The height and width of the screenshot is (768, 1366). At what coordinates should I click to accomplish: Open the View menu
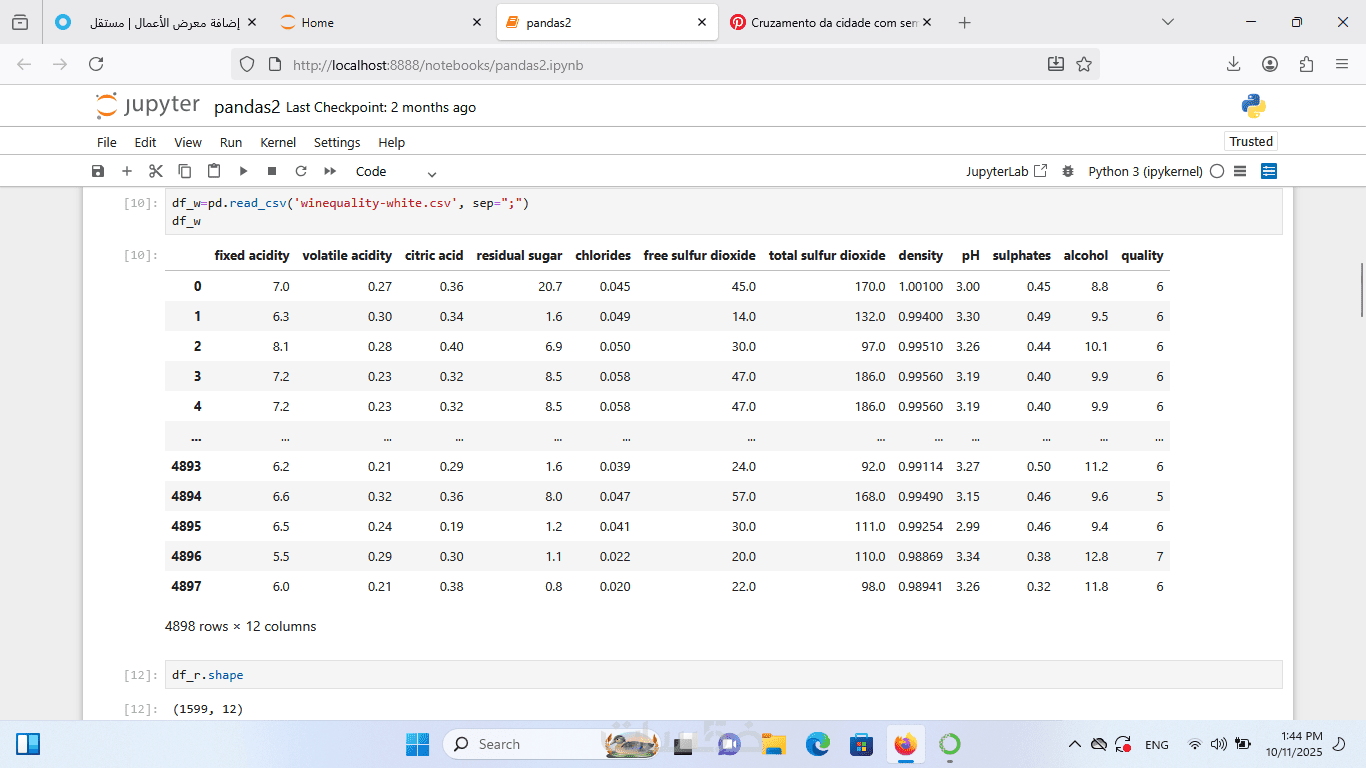tap(188, 142)
